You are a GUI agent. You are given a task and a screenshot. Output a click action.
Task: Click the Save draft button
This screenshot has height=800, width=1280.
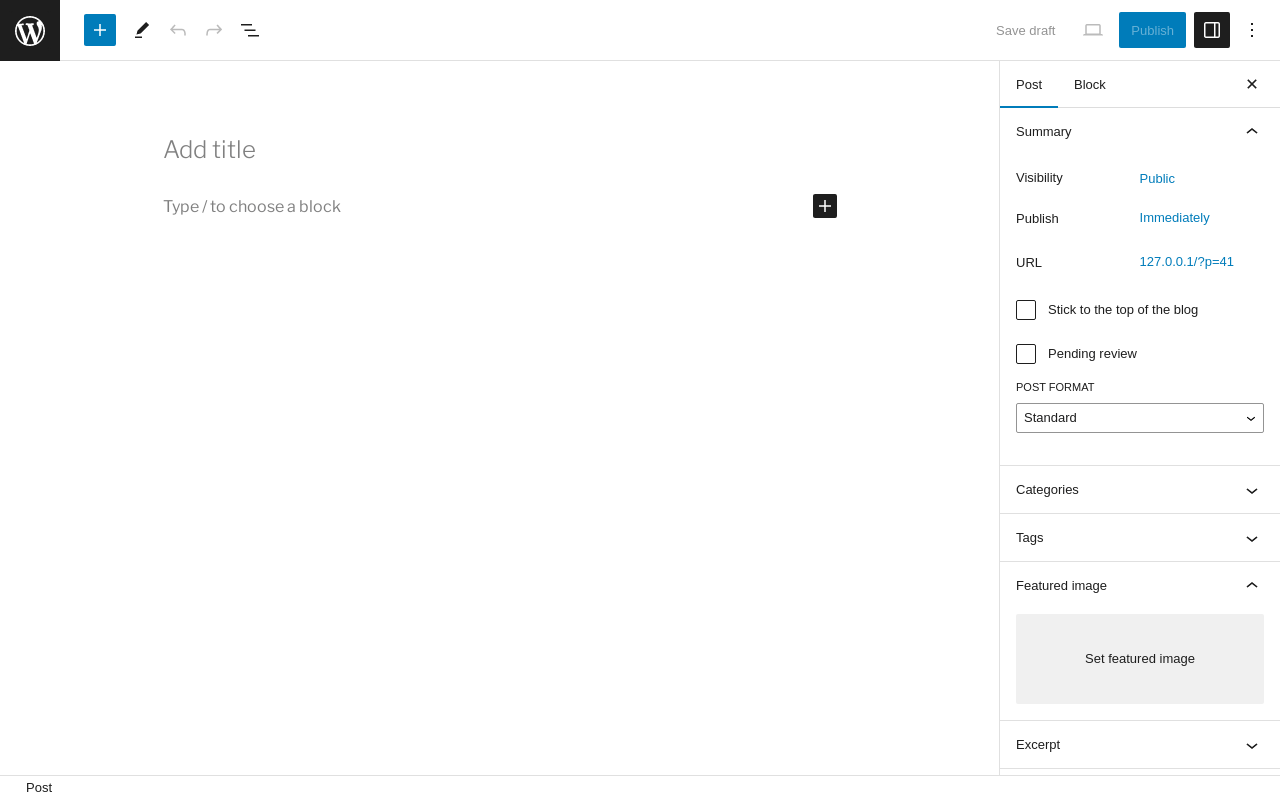click(x=1025, y=30)
